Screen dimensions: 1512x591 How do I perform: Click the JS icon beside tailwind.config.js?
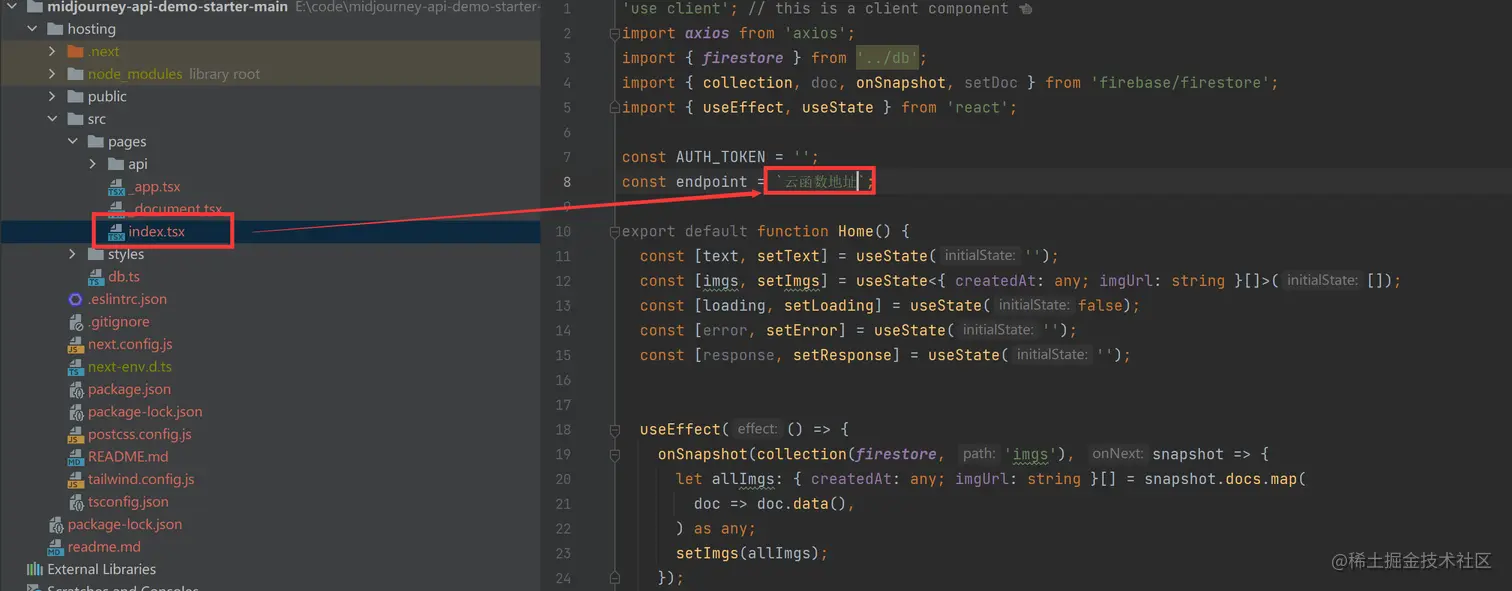(x=76, y=480)
